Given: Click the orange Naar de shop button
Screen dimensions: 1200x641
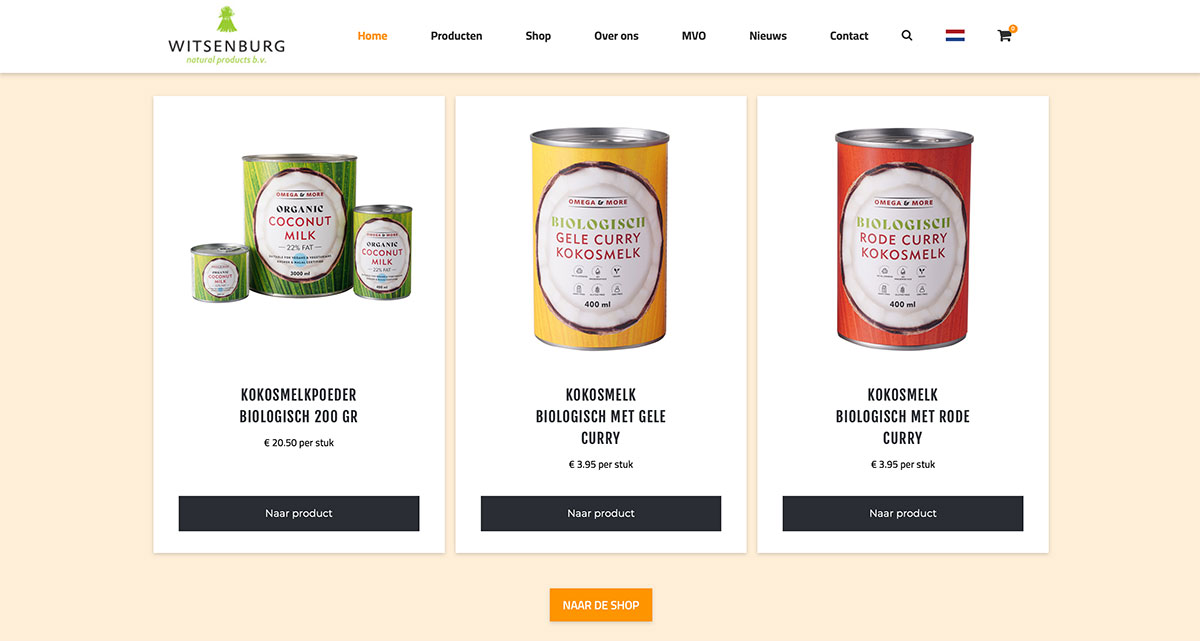Looking at the screenshot, I should click(601, 605).
